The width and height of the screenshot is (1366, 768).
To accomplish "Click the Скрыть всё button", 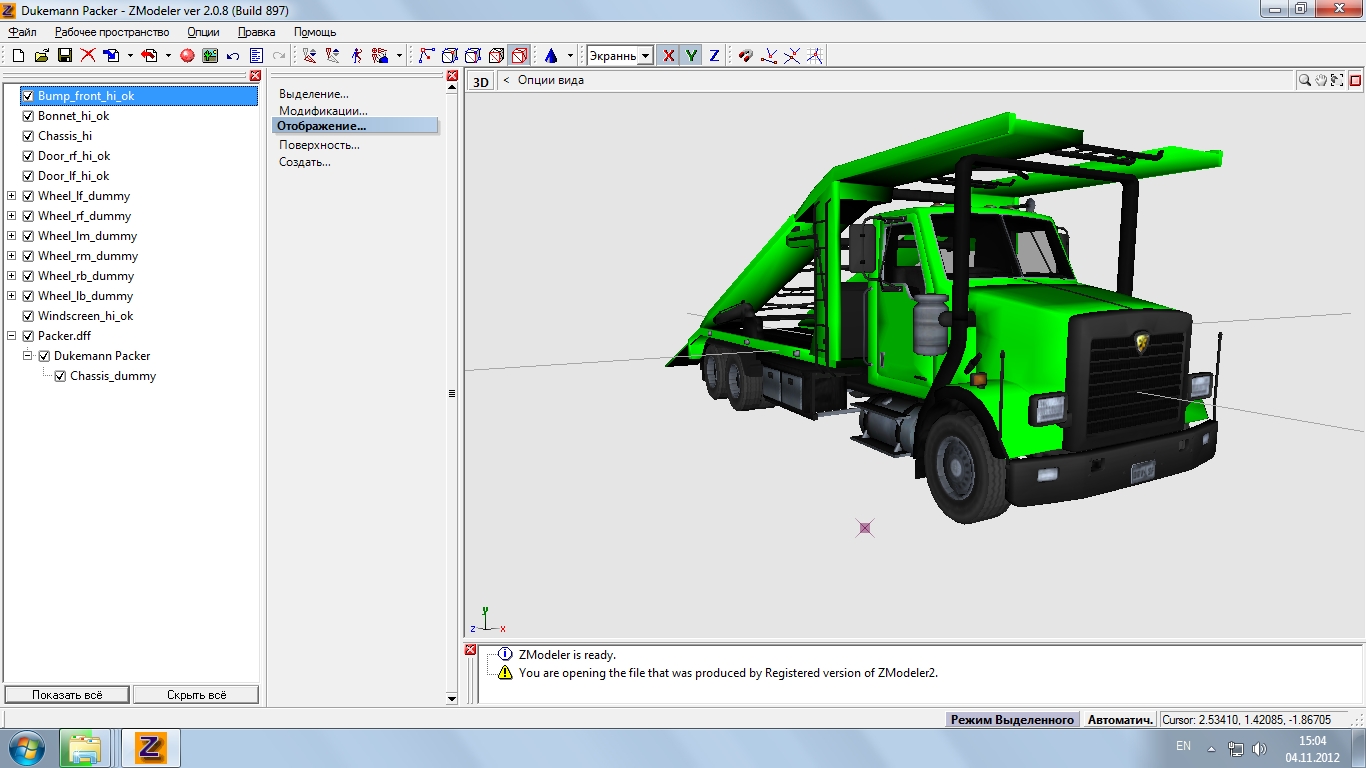I will point(196,694).
